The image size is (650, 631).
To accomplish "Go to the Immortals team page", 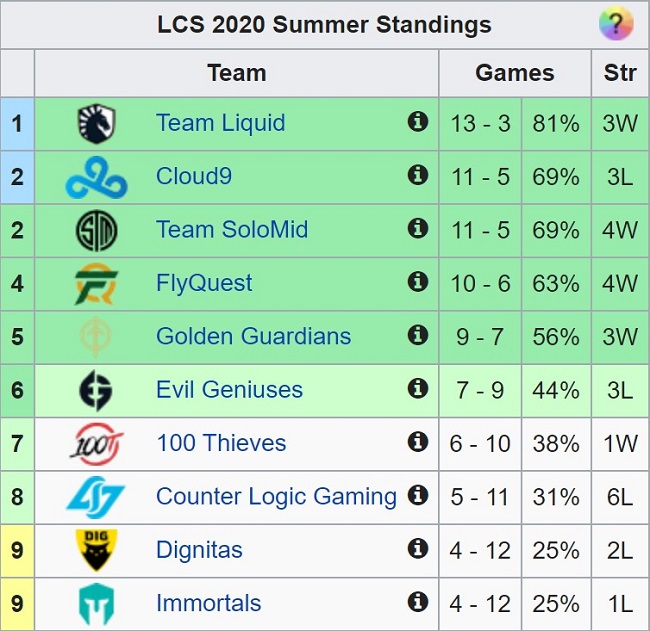I will click(208, 603).
